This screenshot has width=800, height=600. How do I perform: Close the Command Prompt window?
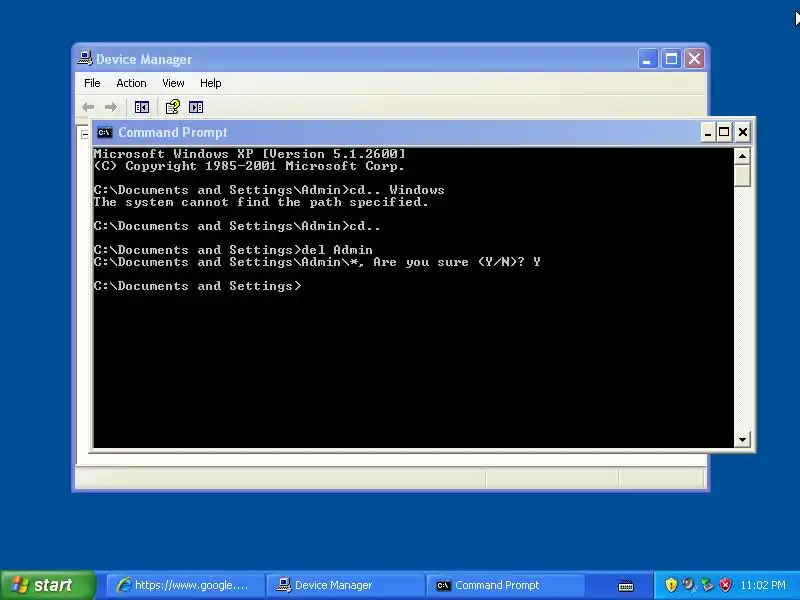pyautogui.click(x=743, y=133)
